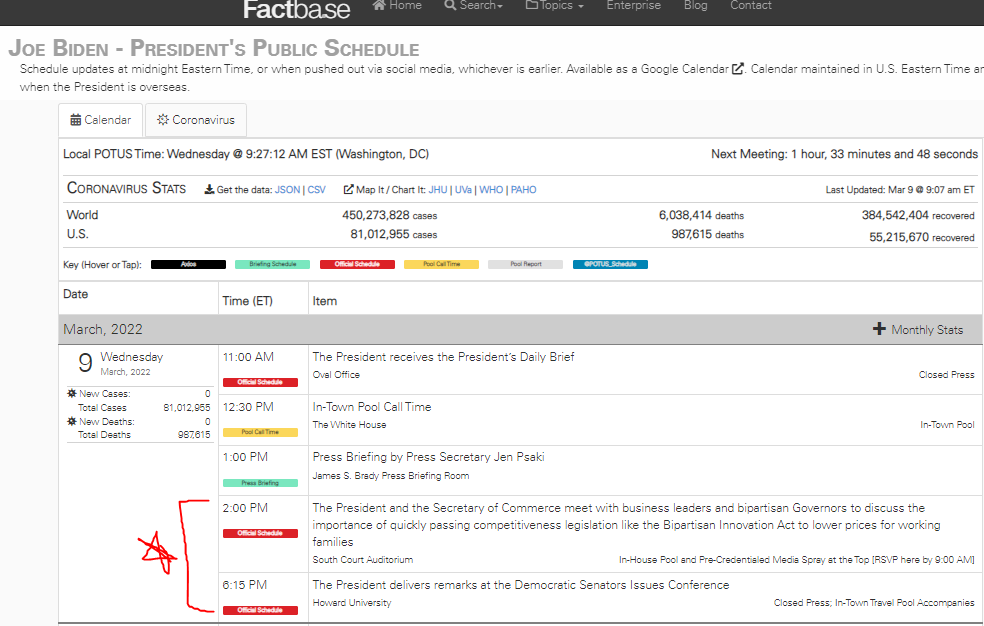Click the 'Time (ET)' column header
The image size is (984, 626).
click(247, 301)
